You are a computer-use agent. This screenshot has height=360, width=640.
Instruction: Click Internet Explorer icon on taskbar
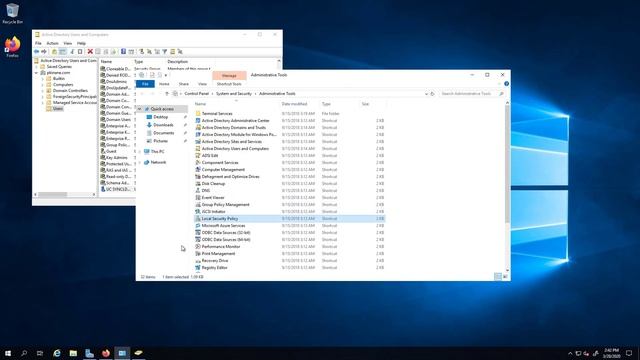tap(57, 353)
